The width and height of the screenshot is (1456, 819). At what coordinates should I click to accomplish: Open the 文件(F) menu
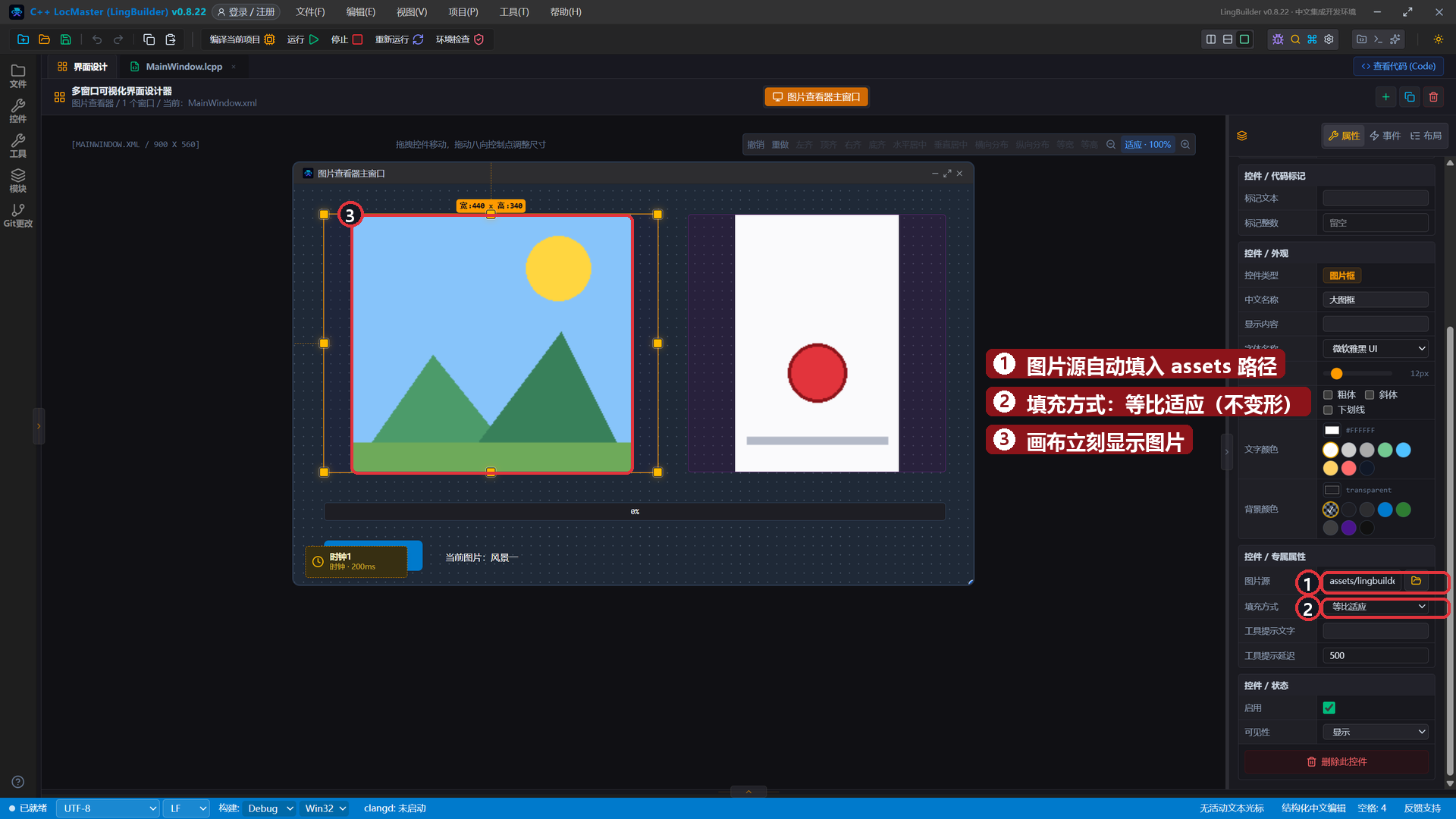pyautogui.click(x=310, y=12)
